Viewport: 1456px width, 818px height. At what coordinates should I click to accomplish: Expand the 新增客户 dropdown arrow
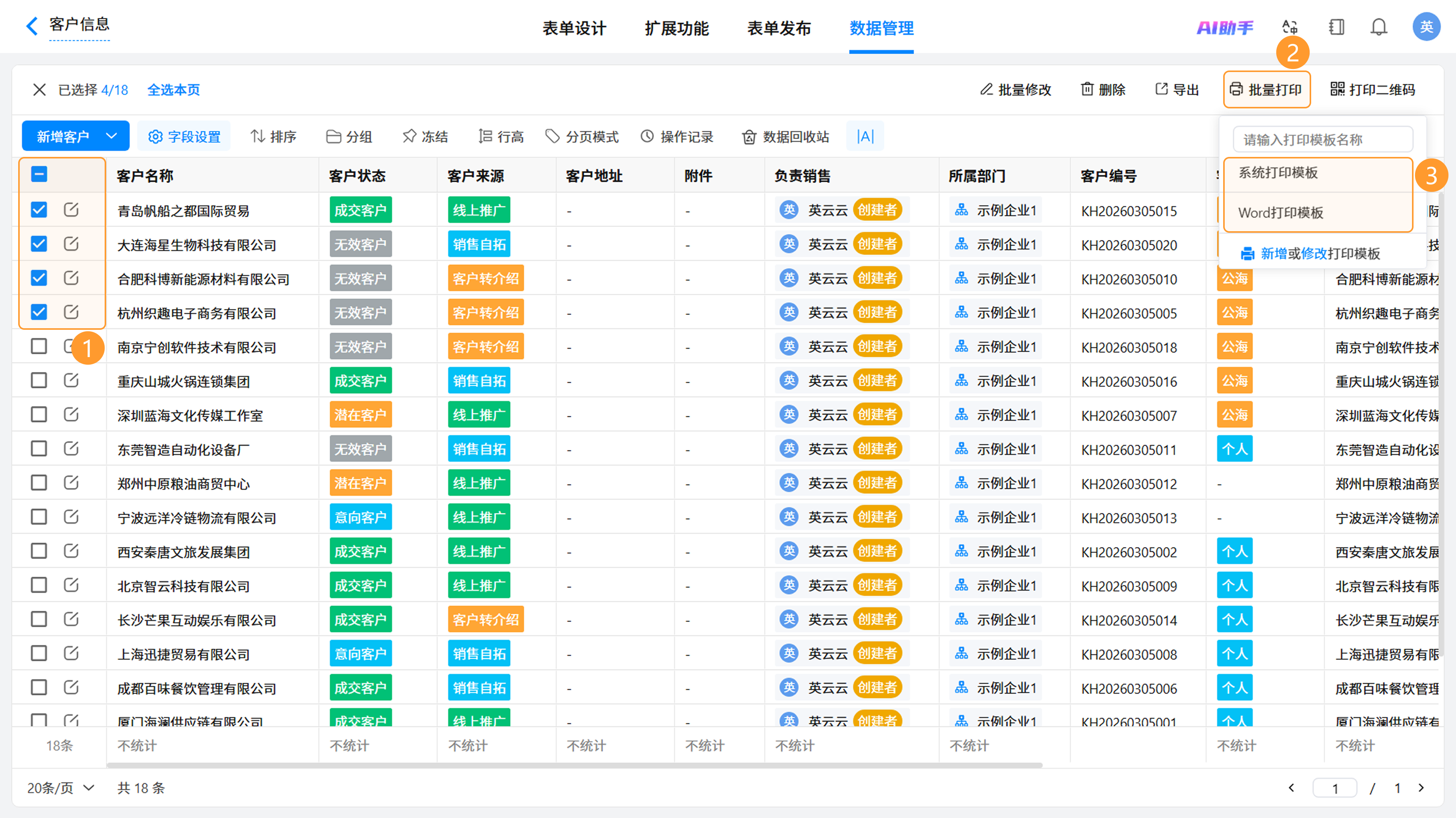click(112, 136)
